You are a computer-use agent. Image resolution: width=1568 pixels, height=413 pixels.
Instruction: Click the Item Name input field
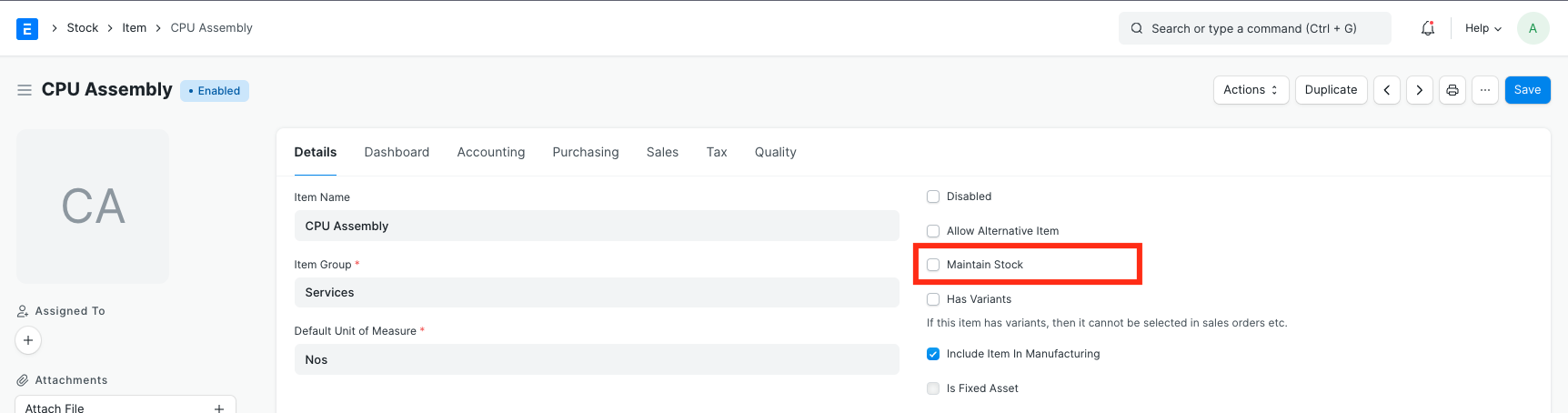596,226
